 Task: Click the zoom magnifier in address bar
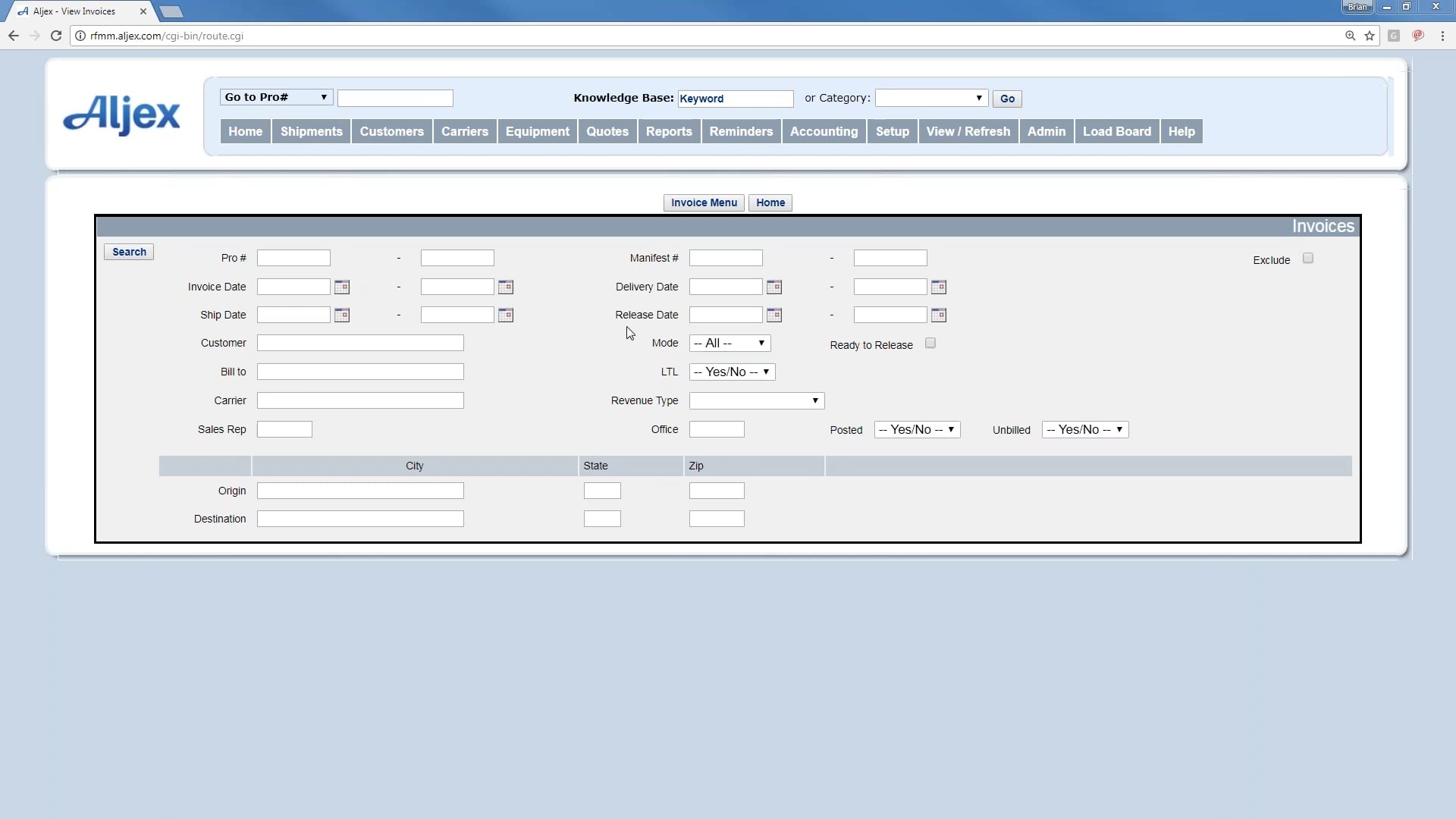click(x=1351, y=36)
